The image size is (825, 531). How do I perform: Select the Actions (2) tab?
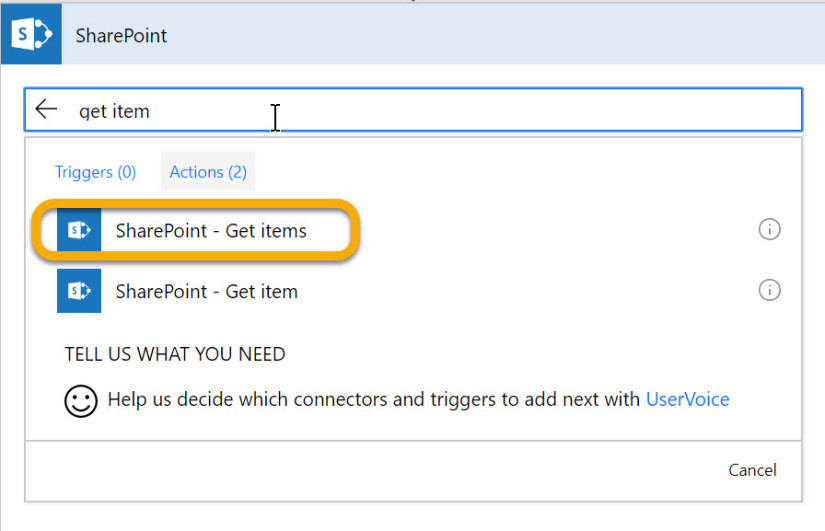coord(208,172)
